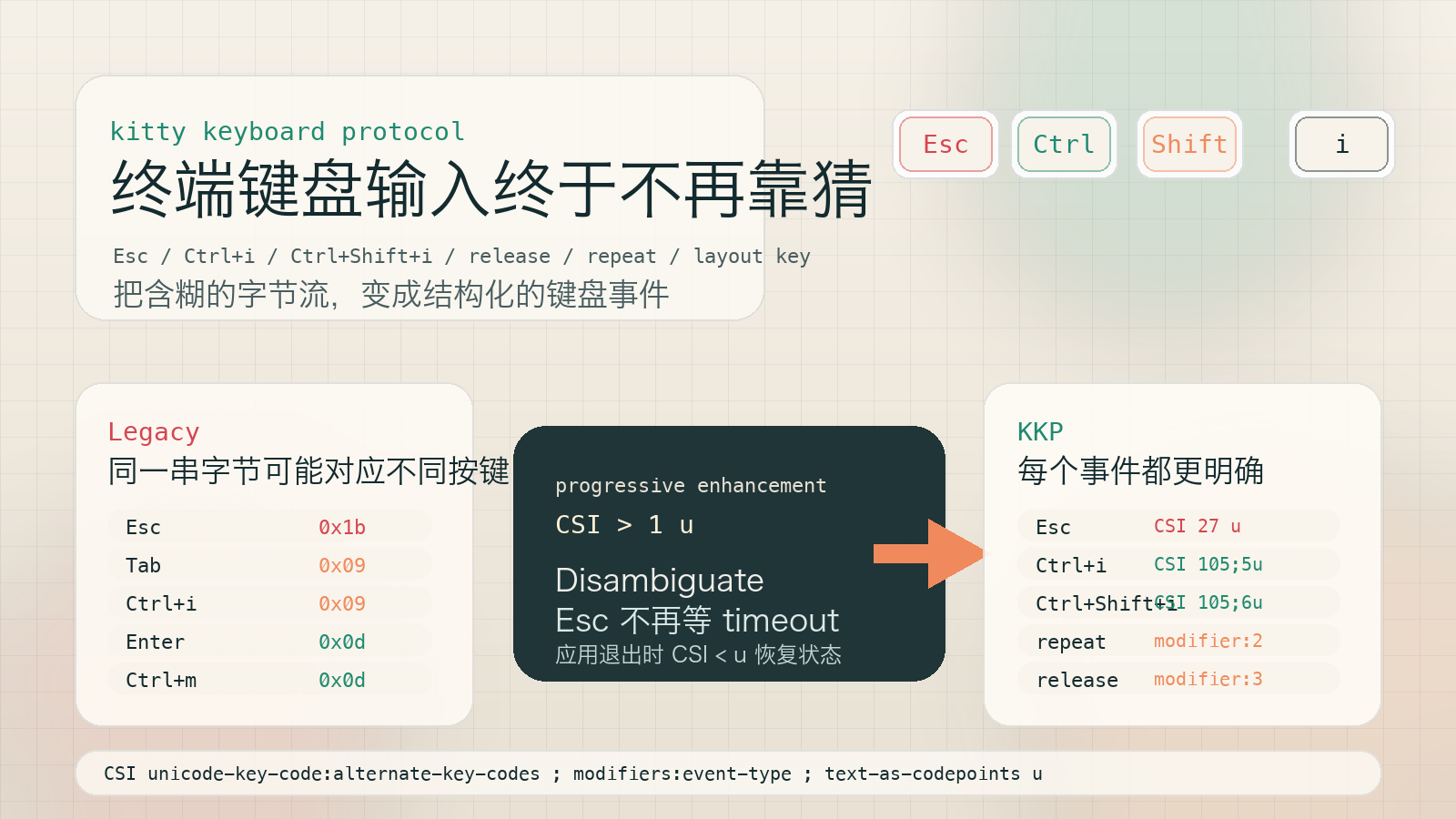Select the red Legacy card title
Viewport: 1456px width, 819px height.
[154, 431]
